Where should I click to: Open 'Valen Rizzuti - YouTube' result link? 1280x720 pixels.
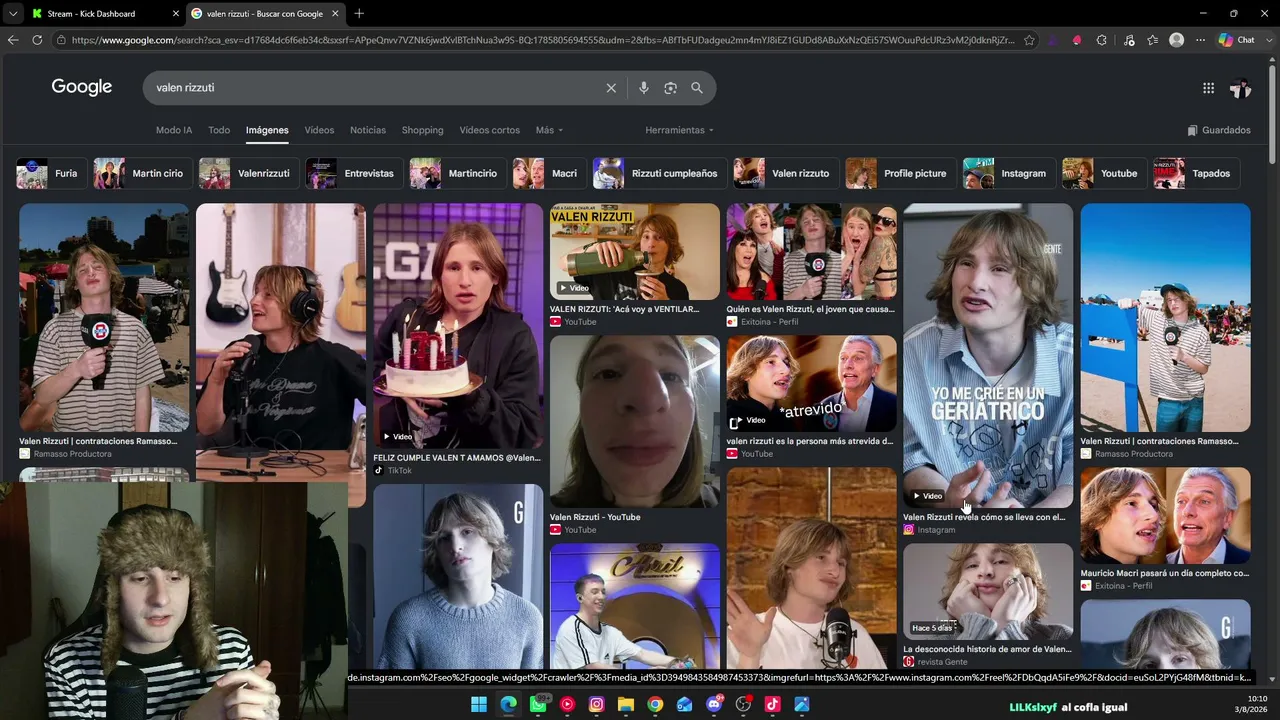(x=595, y=517)
